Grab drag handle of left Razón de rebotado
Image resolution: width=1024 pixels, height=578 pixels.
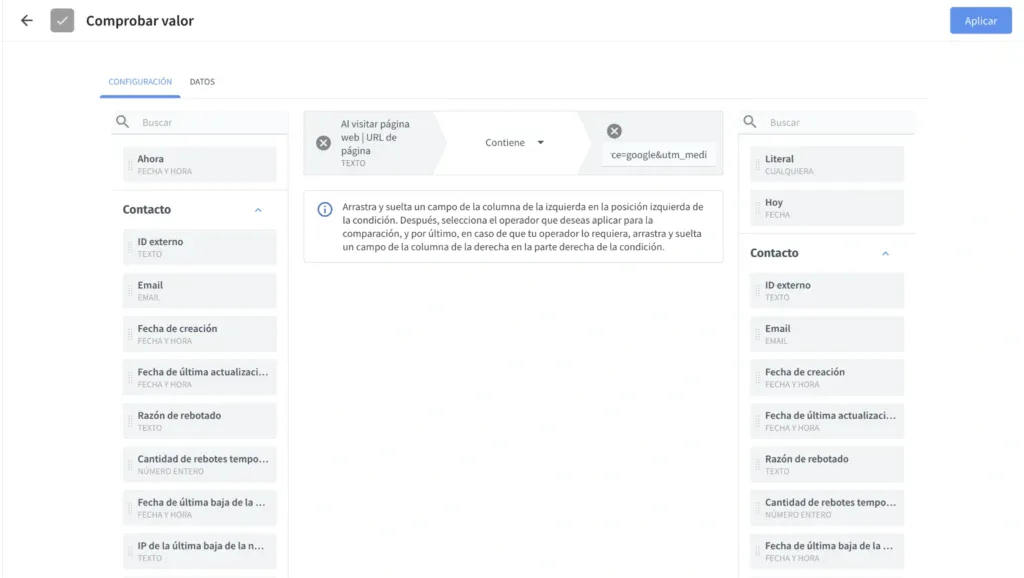tap(130, 421)
